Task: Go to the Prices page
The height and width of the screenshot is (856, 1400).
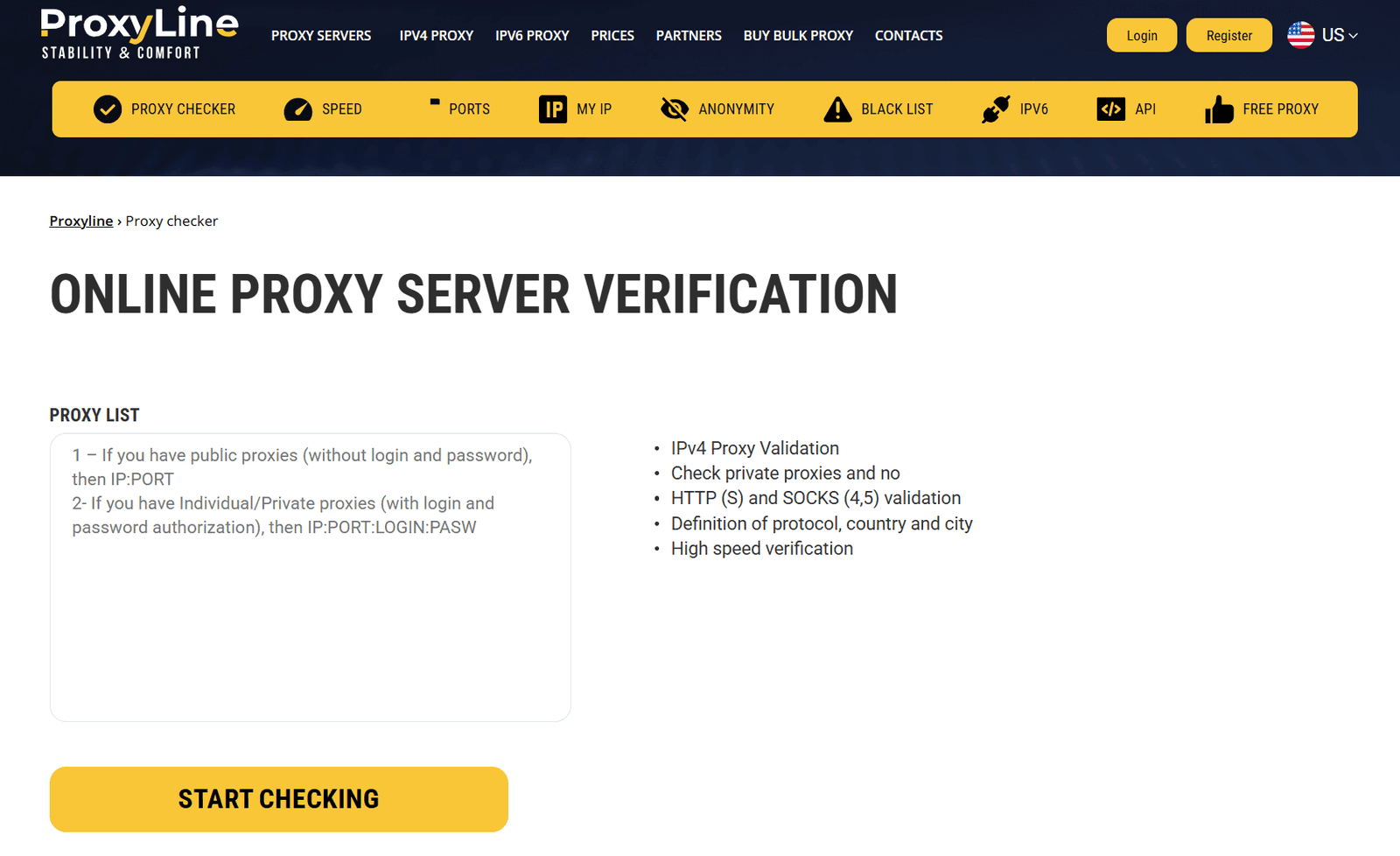Action: coord(612,36)
